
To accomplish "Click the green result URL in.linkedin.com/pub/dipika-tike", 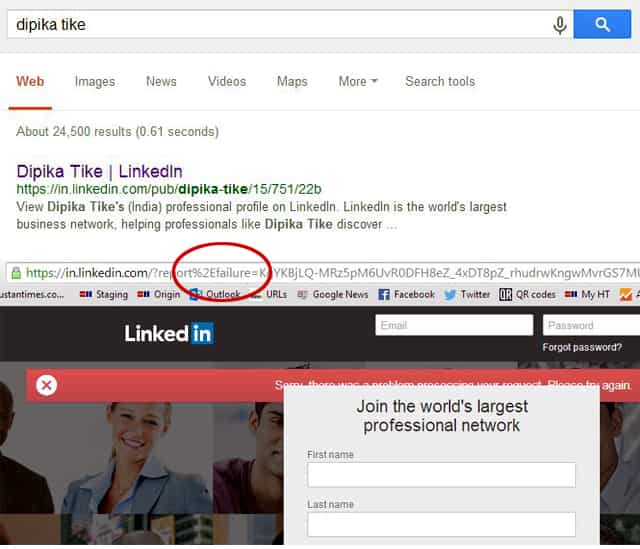I will tap(169, 189).
